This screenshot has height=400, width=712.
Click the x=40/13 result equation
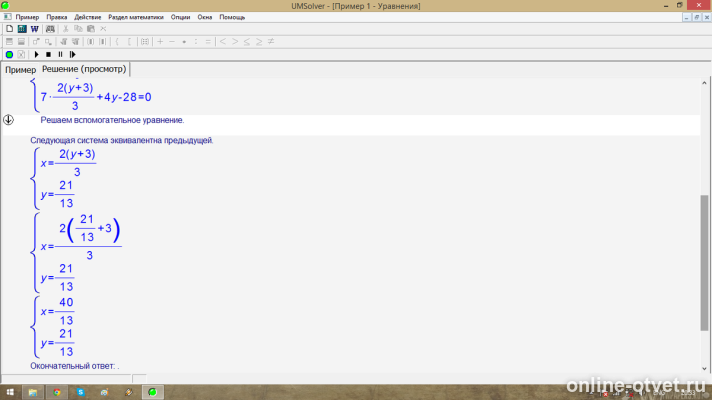tap(57, 311)
